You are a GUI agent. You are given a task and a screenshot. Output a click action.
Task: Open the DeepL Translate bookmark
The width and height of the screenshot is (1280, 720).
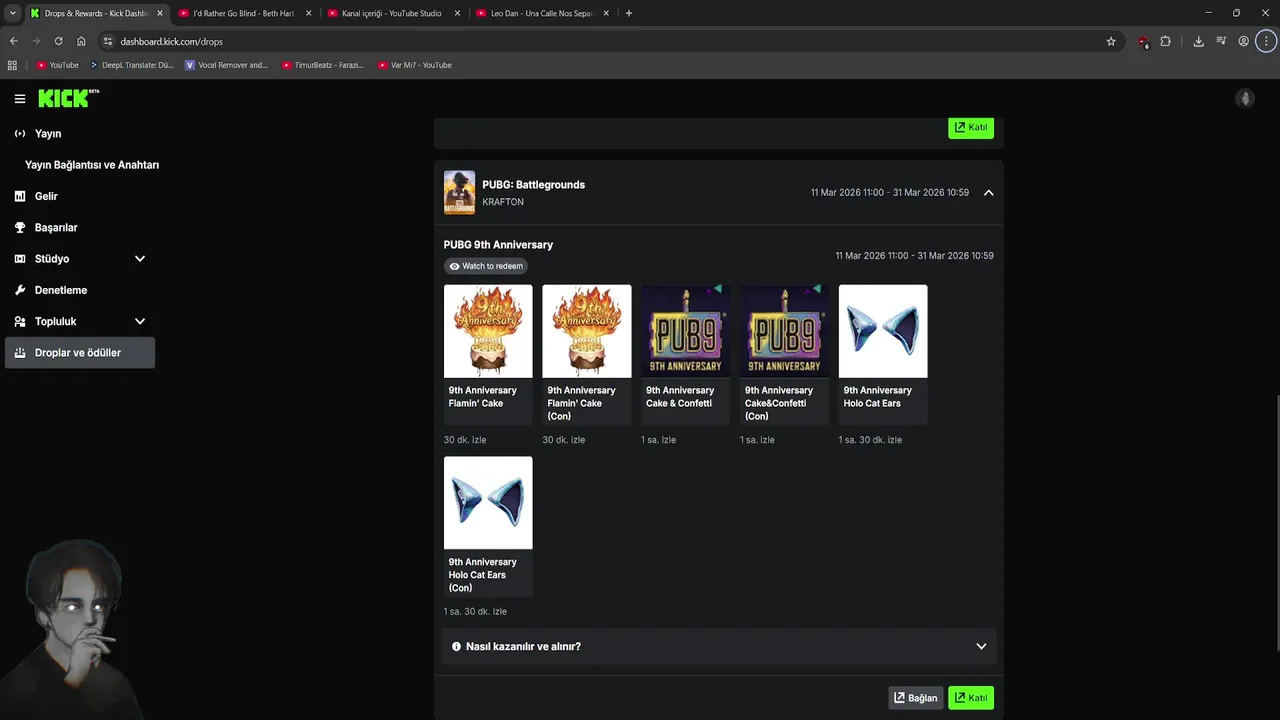click(x=131, y=65)
